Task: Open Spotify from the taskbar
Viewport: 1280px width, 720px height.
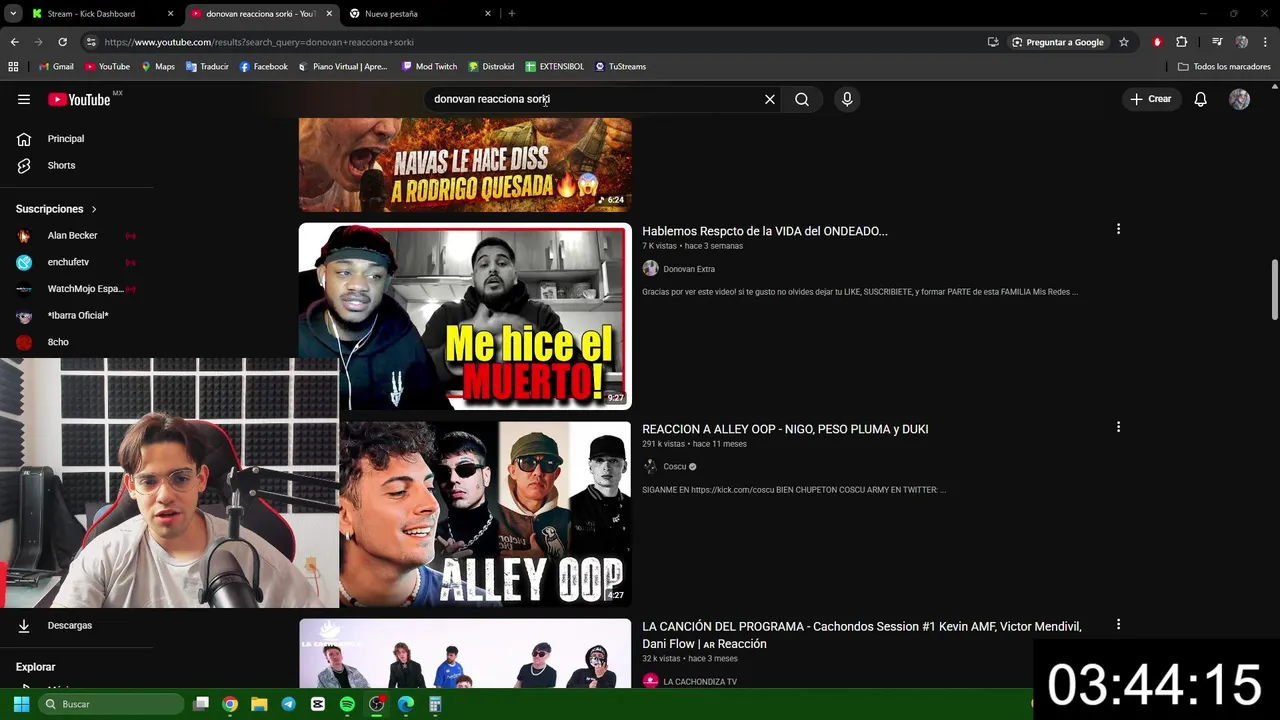Action: click(x=347, y=704)
